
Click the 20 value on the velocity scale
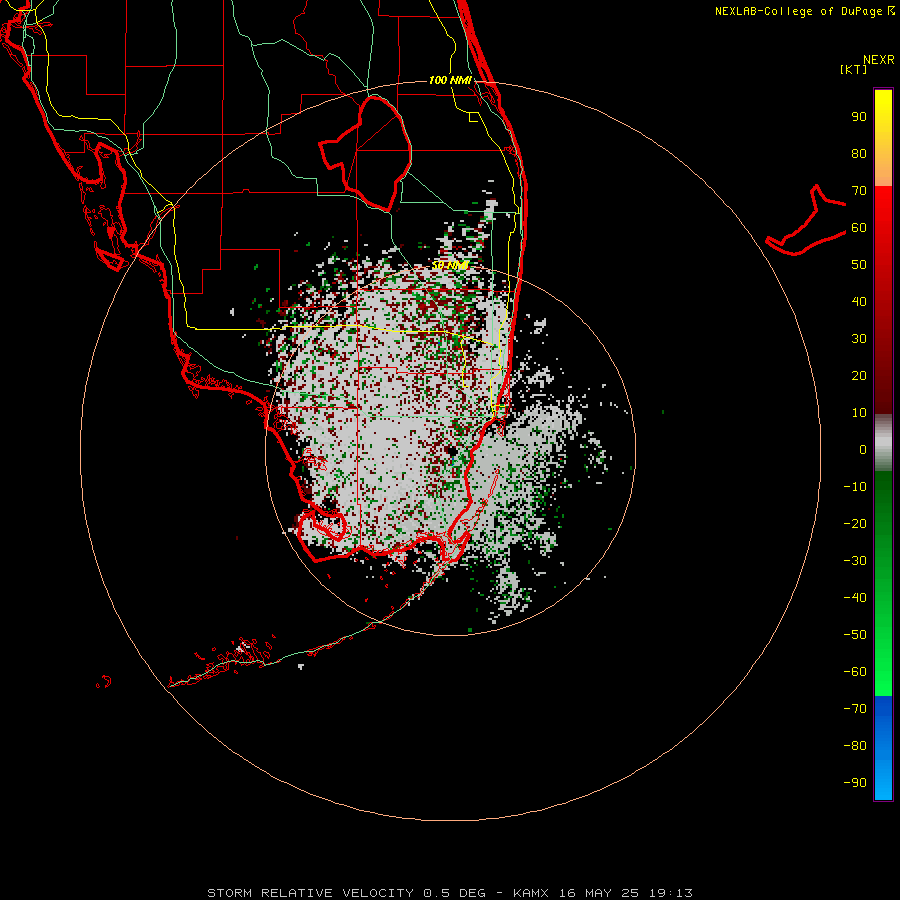[859, 376]
